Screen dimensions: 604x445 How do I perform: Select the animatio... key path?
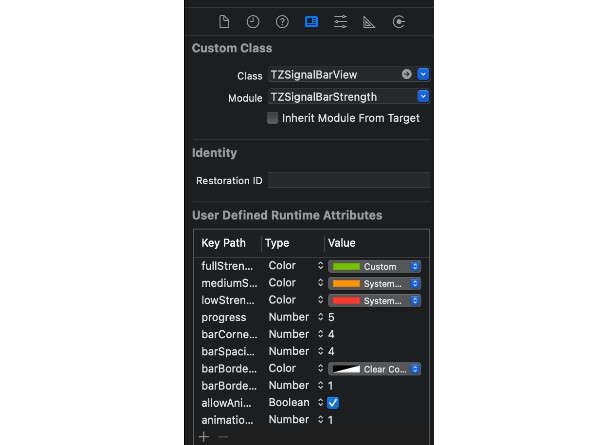coord(227,420)
